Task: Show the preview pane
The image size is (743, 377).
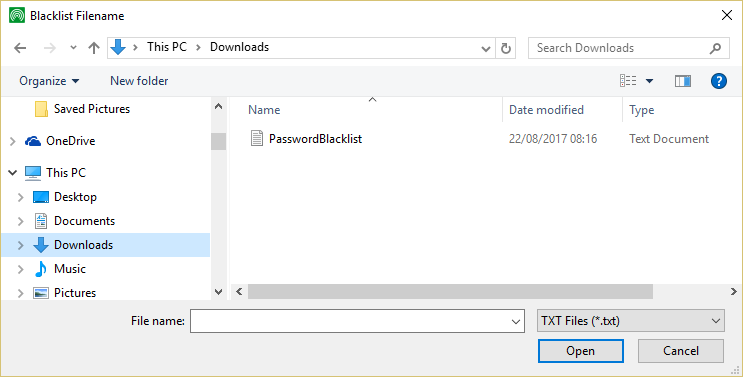Action: pos(682,81)
